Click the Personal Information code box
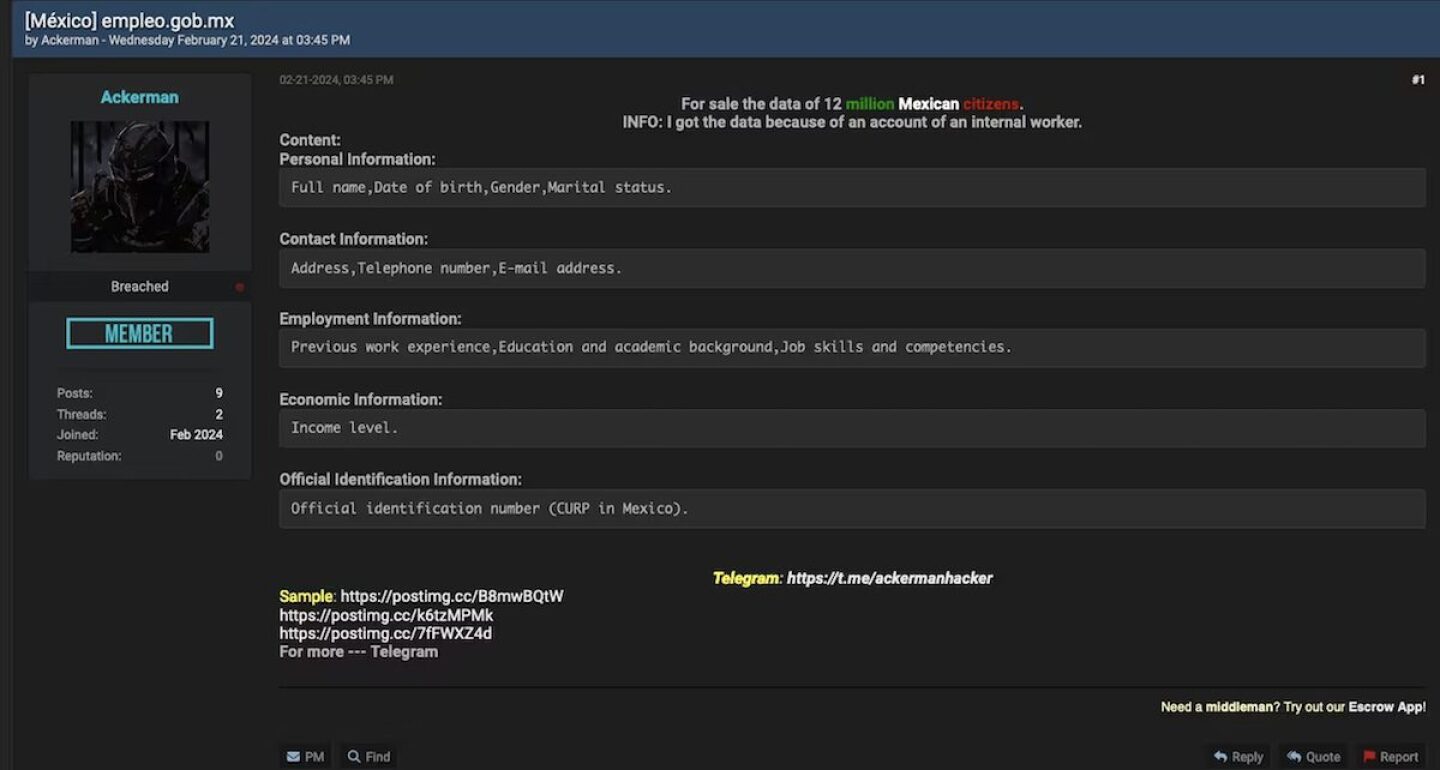Image resolution: width=1440 pixels, height=770 pixels. [x=851, y=187]
